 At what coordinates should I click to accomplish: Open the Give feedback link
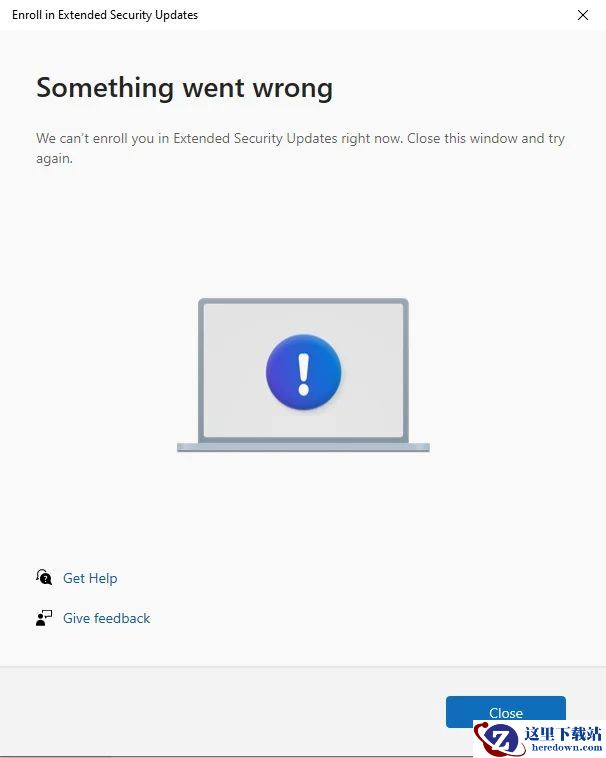click(x=107, y=618)
